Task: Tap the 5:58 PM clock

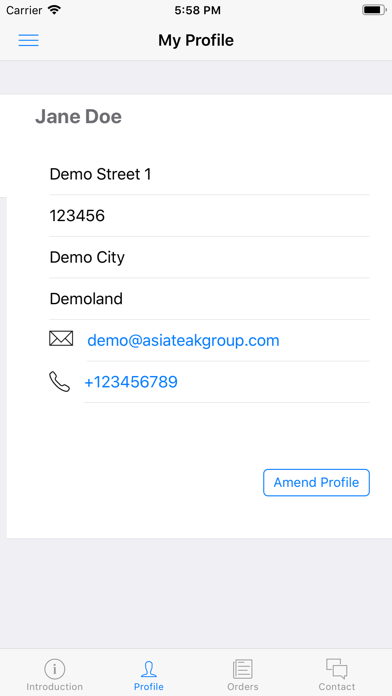Action: click(x=197, y=10)
